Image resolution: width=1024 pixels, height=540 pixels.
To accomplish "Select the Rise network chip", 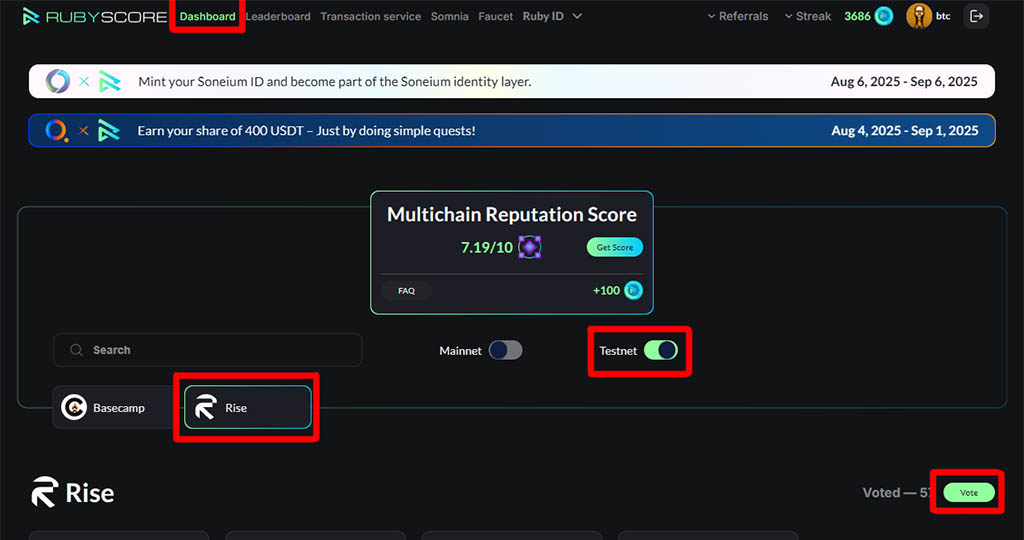I will 248,407.
